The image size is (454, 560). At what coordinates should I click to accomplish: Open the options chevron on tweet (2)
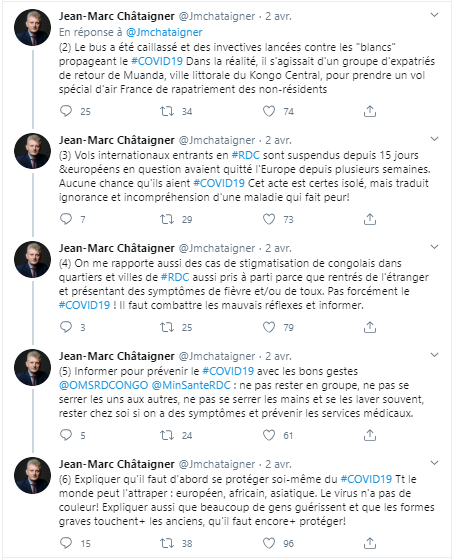[x=434, y=15]
